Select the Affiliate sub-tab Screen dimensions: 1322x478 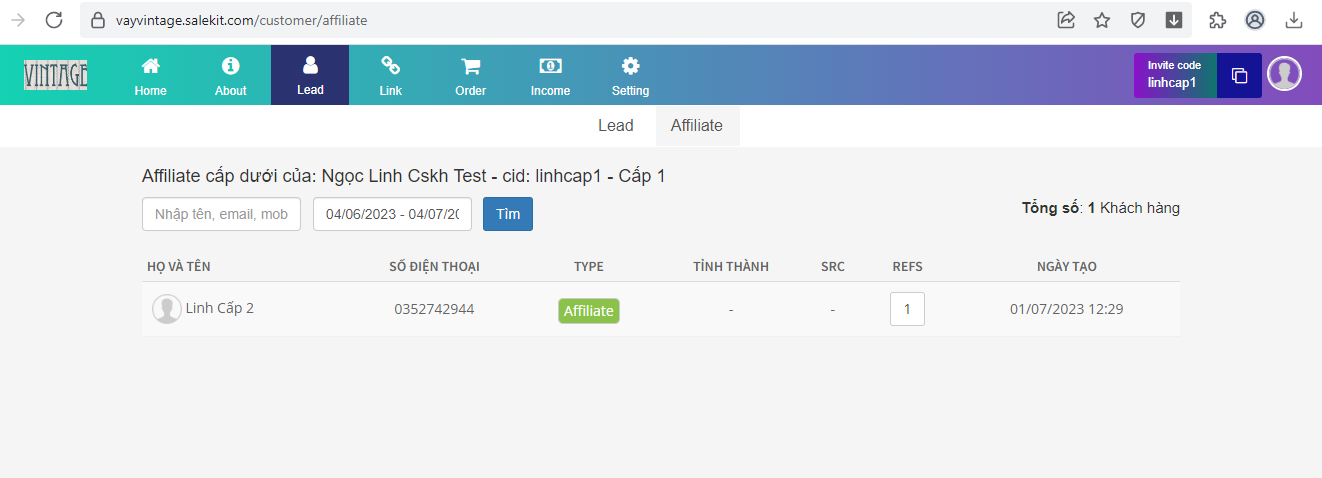pyautogui.click(x=697, y=126)
